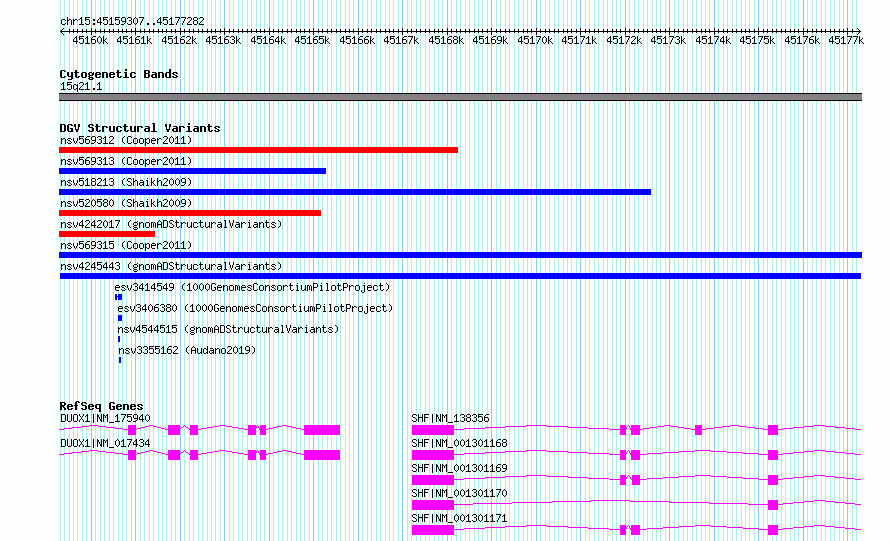The width and height of the screenshot is (890, 541).
Task: Click the nsv520580 (Shaikh2009) label
Action: point(126,203)
